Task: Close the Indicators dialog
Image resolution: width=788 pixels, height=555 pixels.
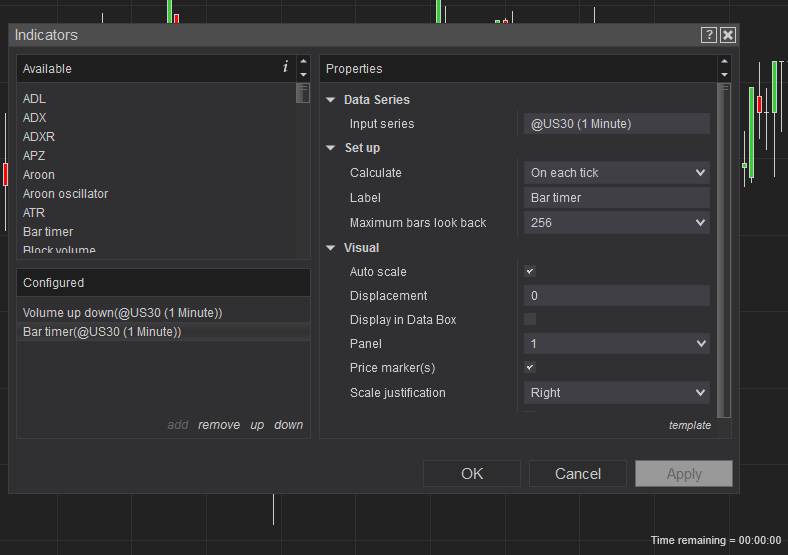Action: coord(728,35)
